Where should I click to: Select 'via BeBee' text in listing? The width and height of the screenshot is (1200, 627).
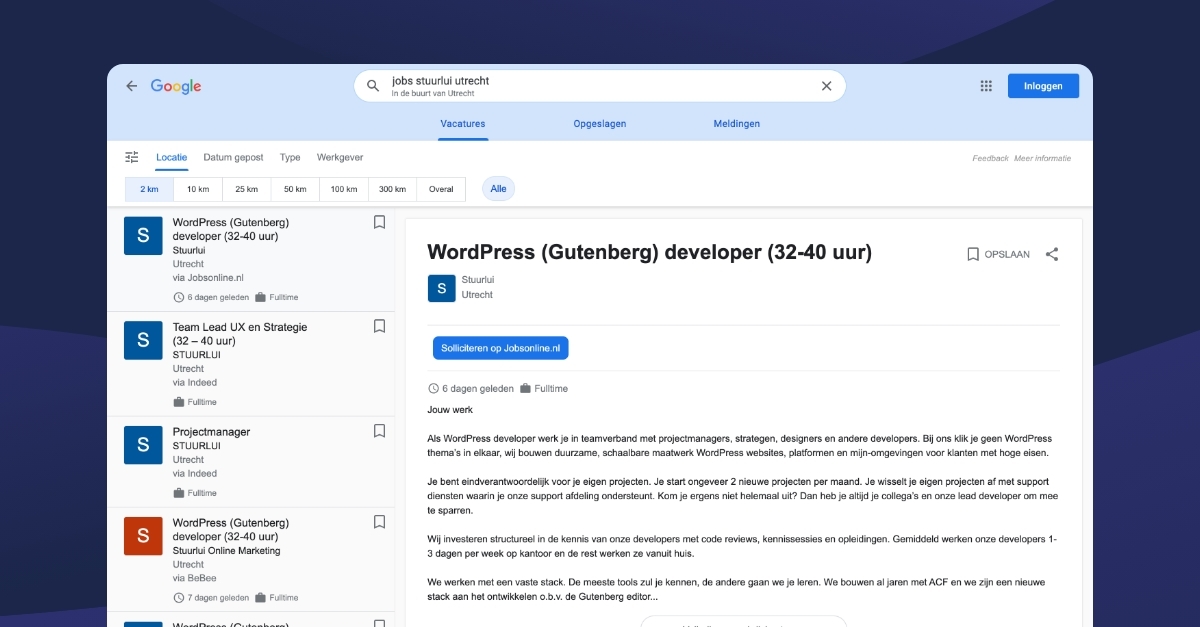pyautogui.click(x=194, y=578)
